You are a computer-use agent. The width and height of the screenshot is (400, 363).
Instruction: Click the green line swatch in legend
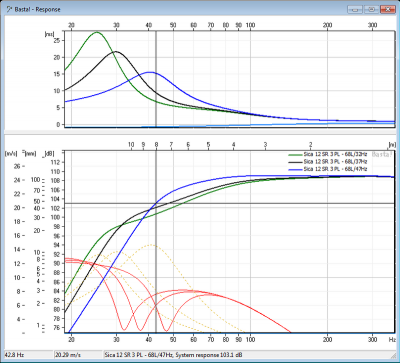tap(295, 155)
